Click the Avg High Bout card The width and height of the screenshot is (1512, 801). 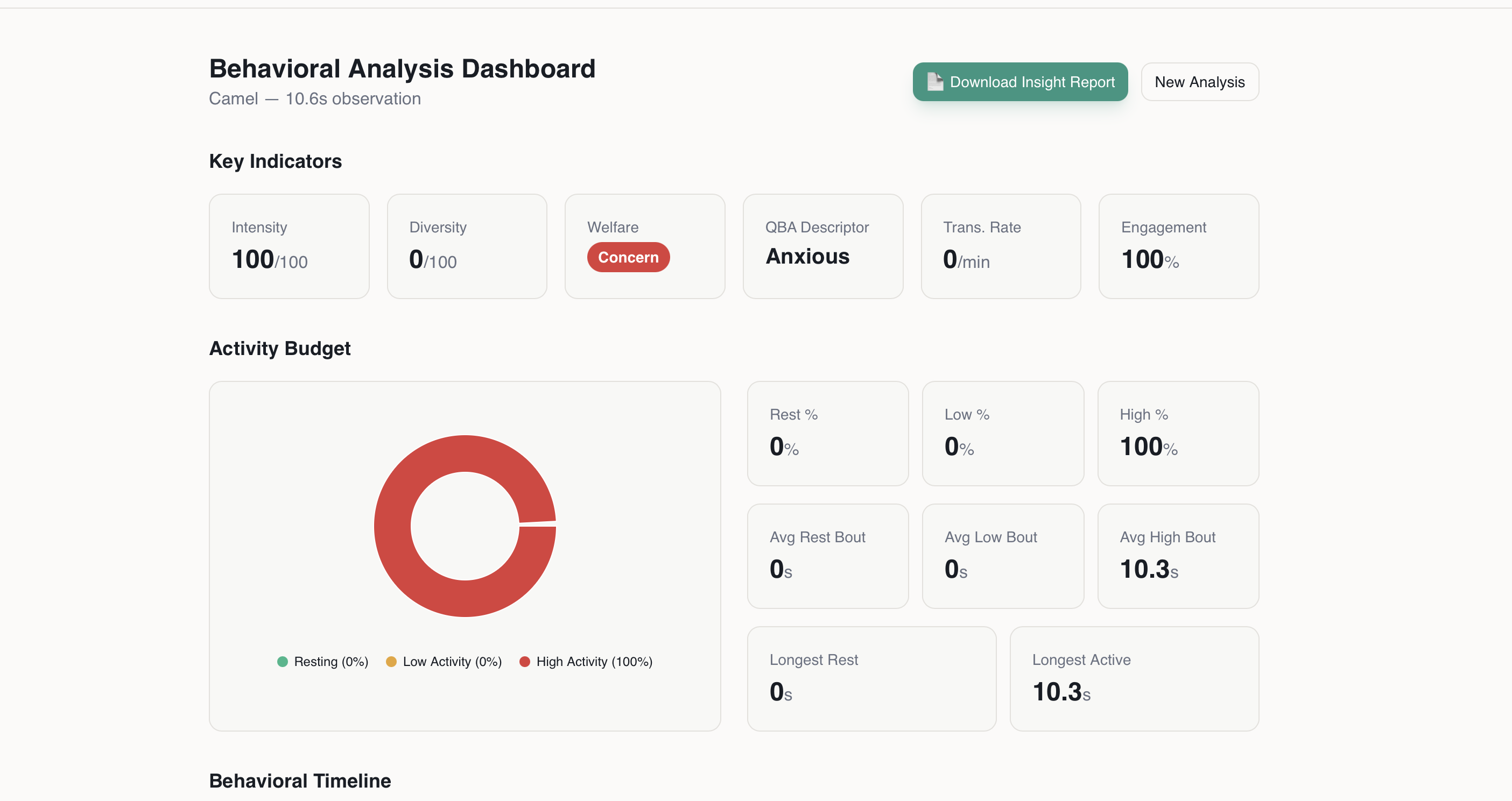coord(1177,556)
